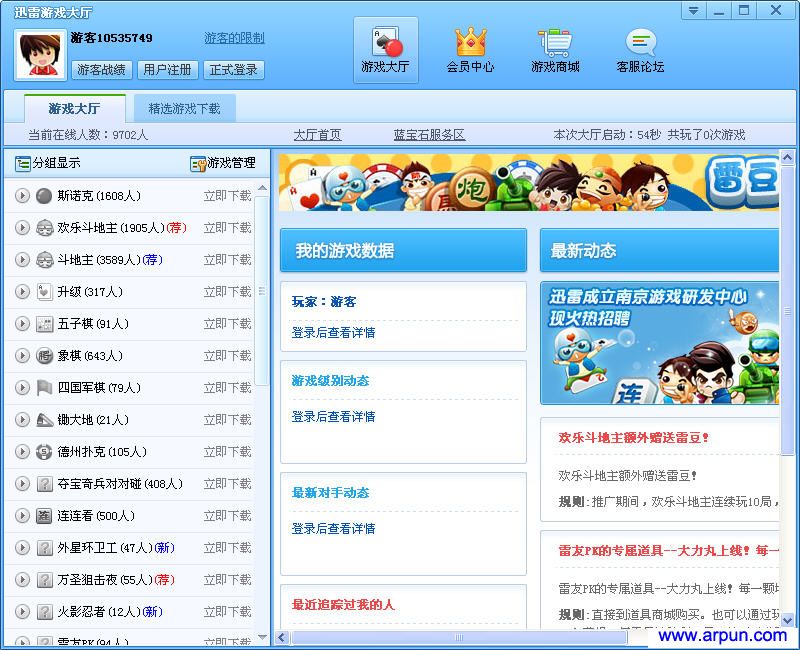800x650 pixels.
Task: Click the 五子棋 board icon
Action: [44, 324]
